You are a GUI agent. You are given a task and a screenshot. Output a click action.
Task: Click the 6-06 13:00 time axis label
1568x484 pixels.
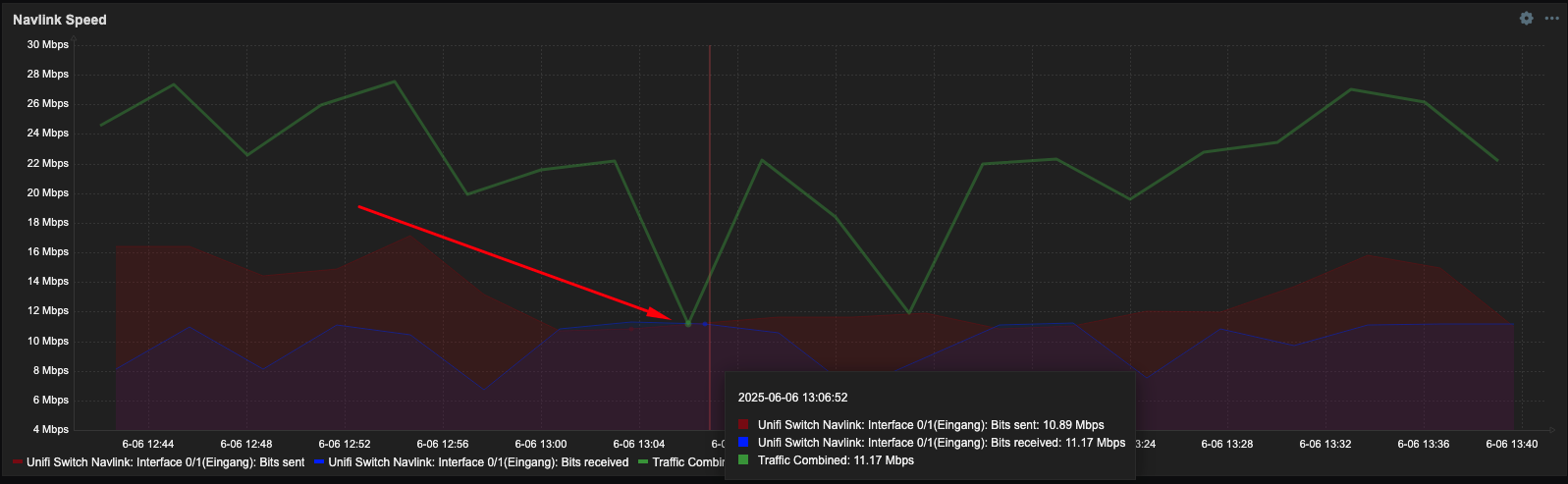(x=540, y=444)
